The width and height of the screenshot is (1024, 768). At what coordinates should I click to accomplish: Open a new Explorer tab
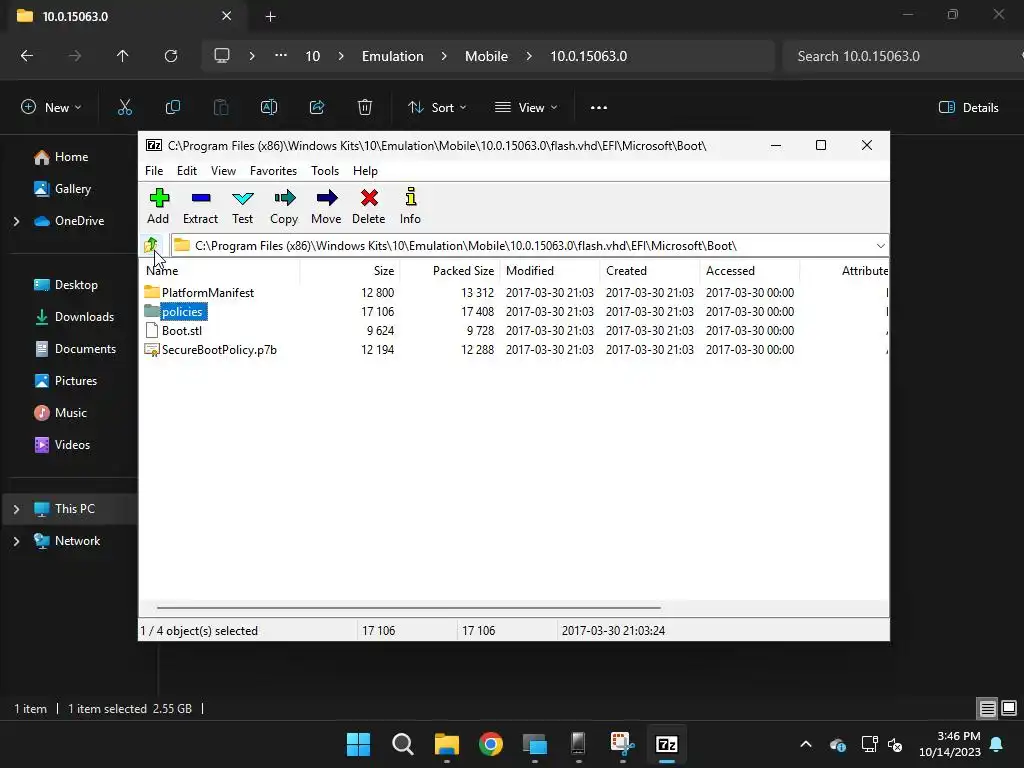click(270, 16)
